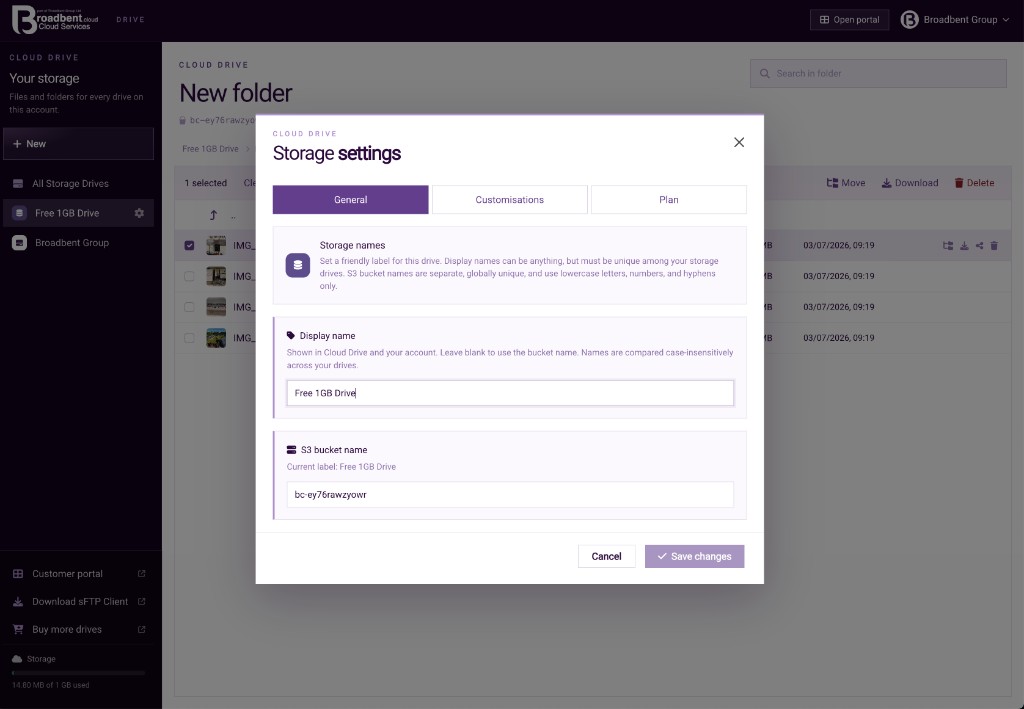Click the storage usage progress bar
Image resolution: width=1024 pixels, height=709 pixels.
click(78, 673)
